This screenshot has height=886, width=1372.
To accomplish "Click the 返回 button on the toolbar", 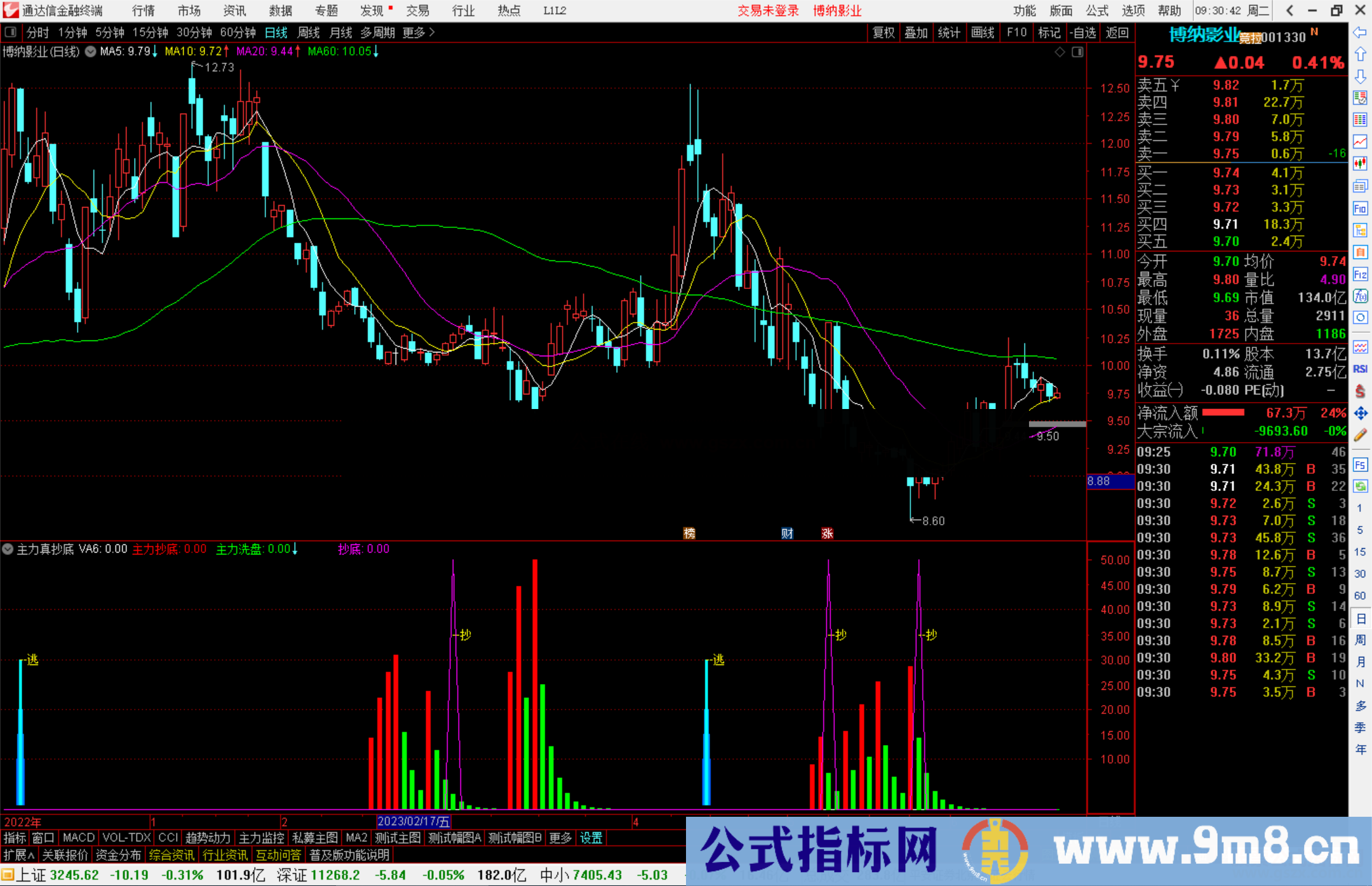I will [x=1119, y=33].
